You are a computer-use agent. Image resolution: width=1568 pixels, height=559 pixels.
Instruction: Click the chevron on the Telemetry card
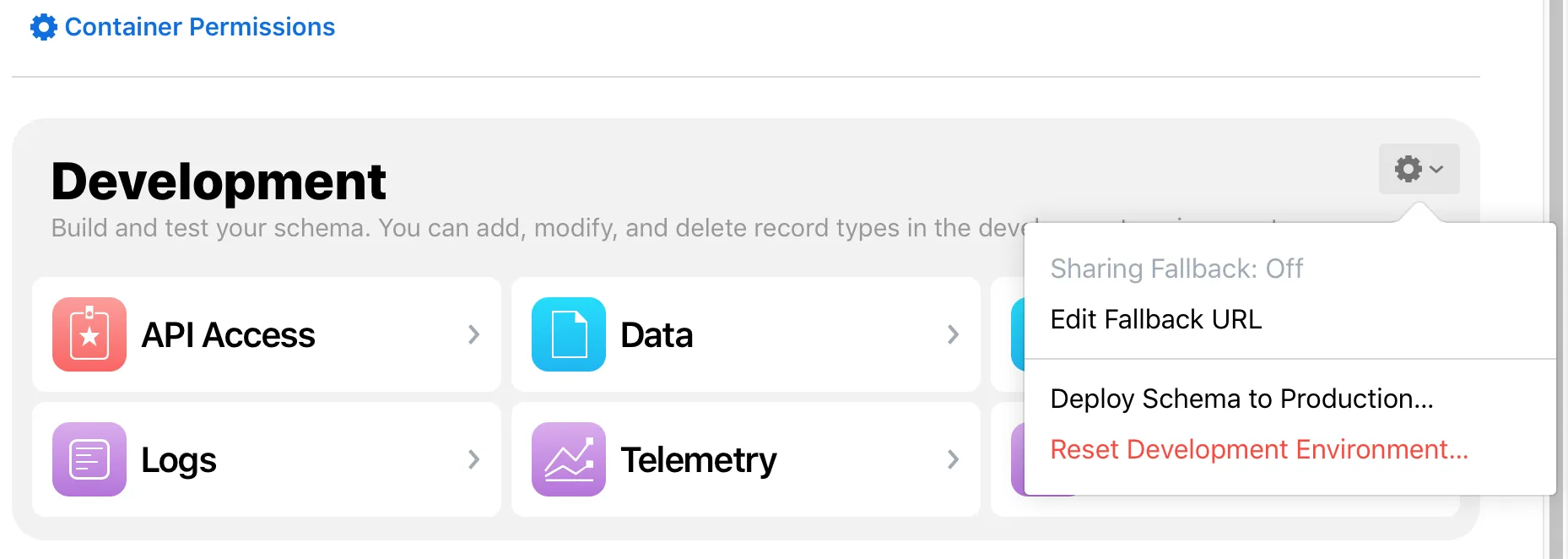[953, 459]
